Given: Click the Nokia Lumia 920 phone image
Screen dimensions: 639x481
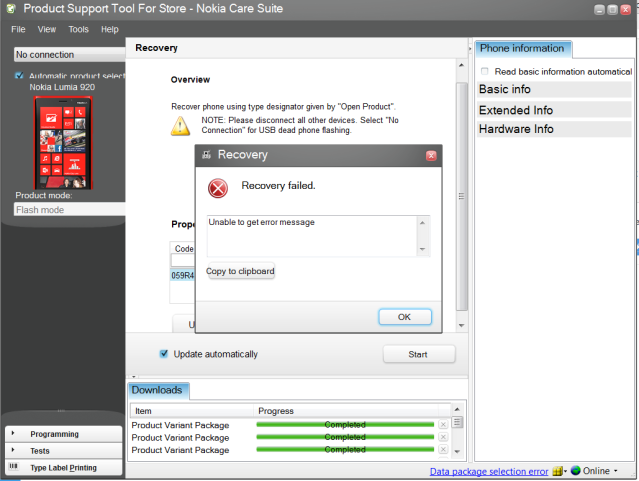Looking at the screenshot, I should tap(63, 142).
